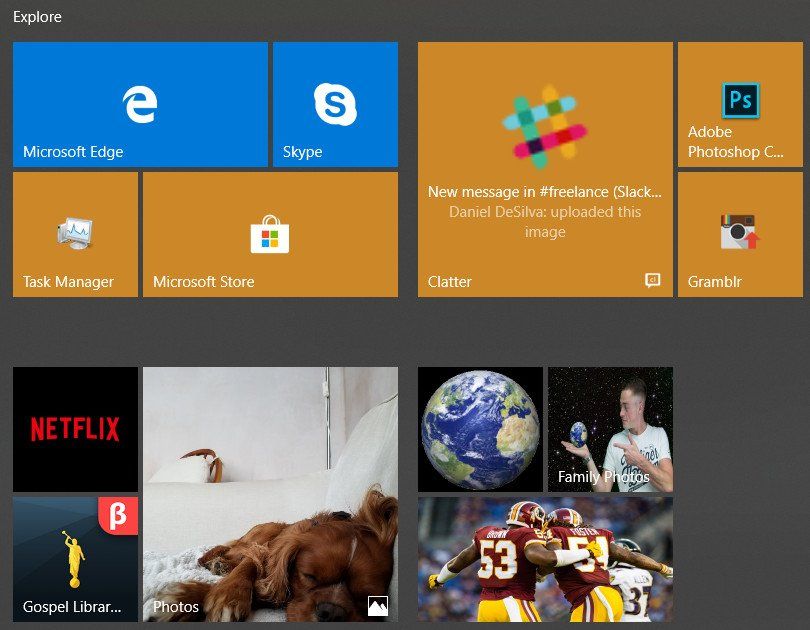This screenshot has width=810, height=630.
Task: Open the Gospel Library beta app
Action: click(74, 559)
